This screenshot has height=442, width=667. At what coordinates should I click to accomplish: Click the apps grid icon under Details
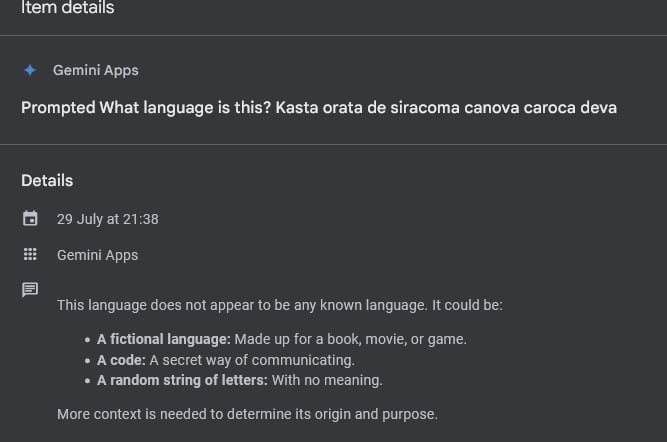click(30, 255)
